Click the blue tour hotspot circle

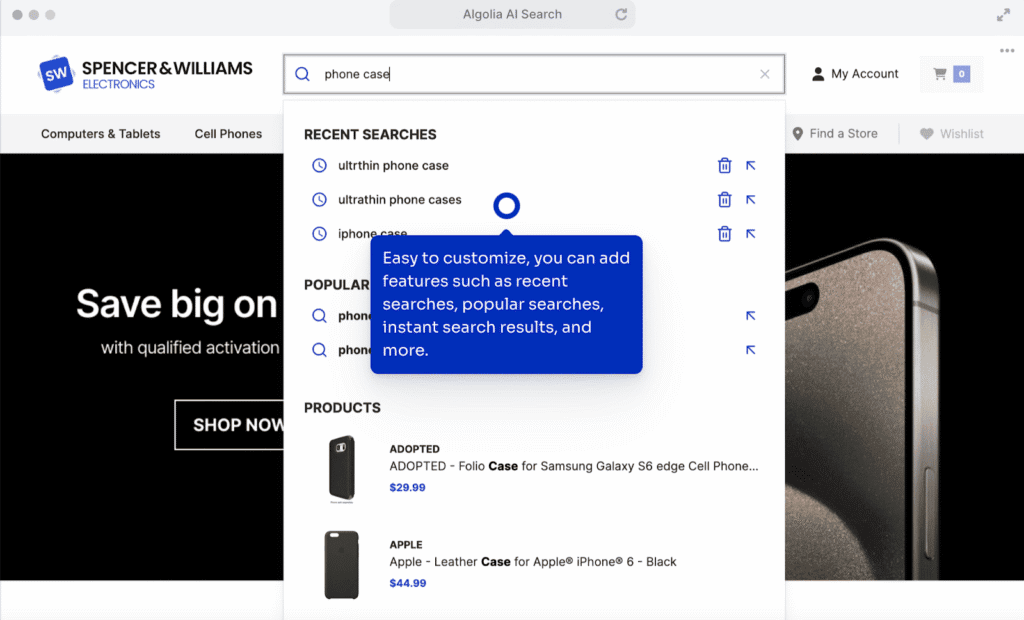[507, 206]
